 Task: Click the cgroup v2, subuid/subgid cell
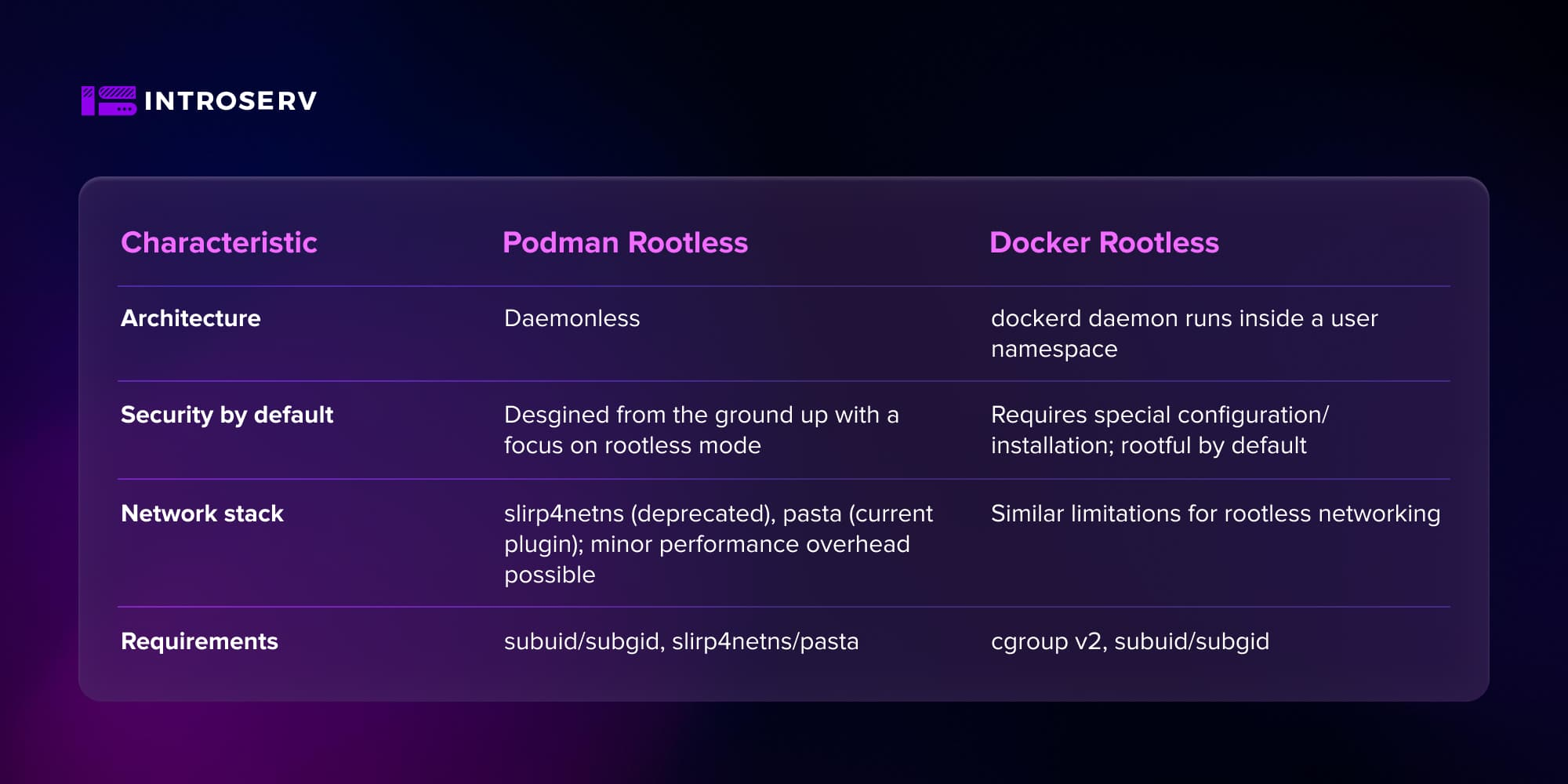(x=1130, y=641)
